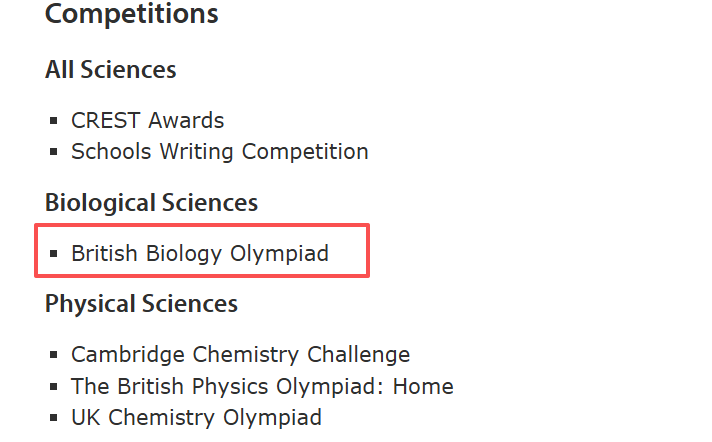Open the UK Chemistry Olympiad link
The width and height of the screenshot is (712, 442).
[196, 417]
